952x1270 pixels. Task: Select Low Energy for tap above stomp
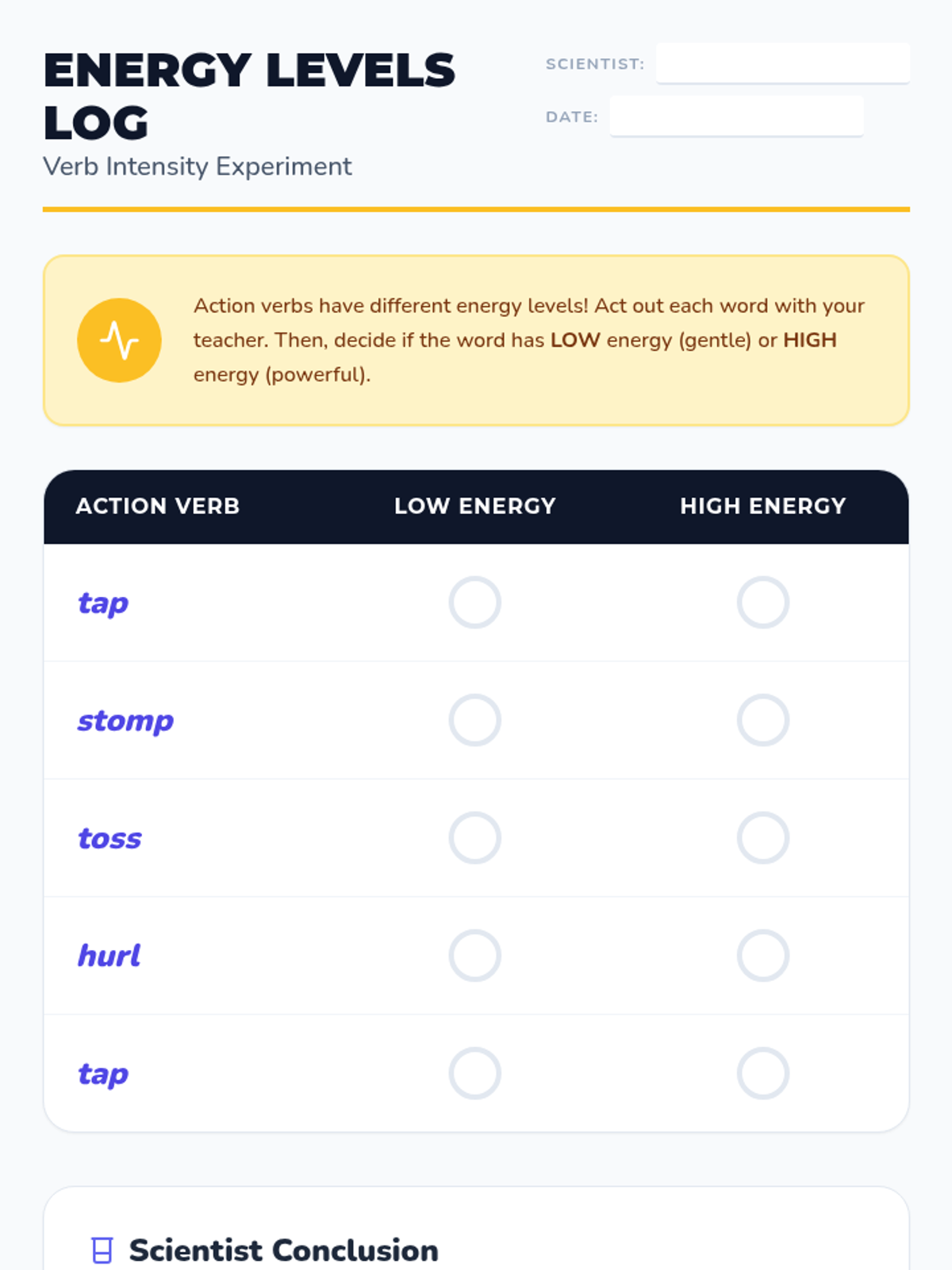pyautogui.click(x=474, y=602)
